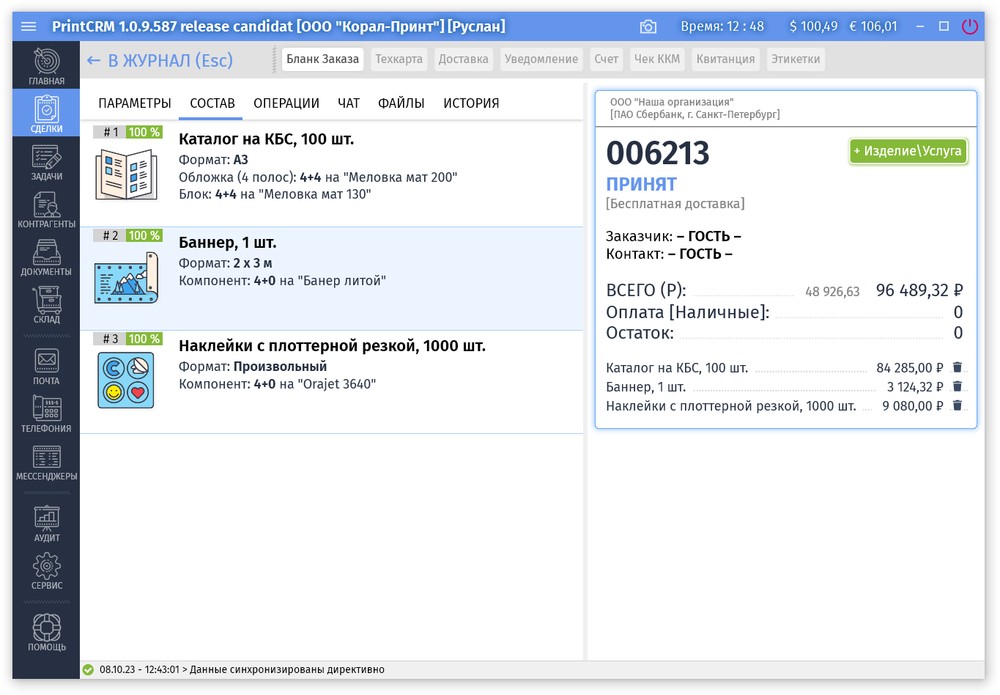The image size is (1000, 695).
Task: Open the Склад sidebar section
Action: coord(47,305)
